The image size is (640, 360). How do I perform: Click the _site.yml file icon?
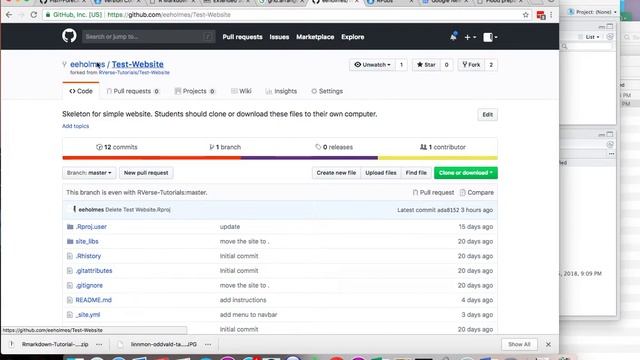click(x=70, y=315)
